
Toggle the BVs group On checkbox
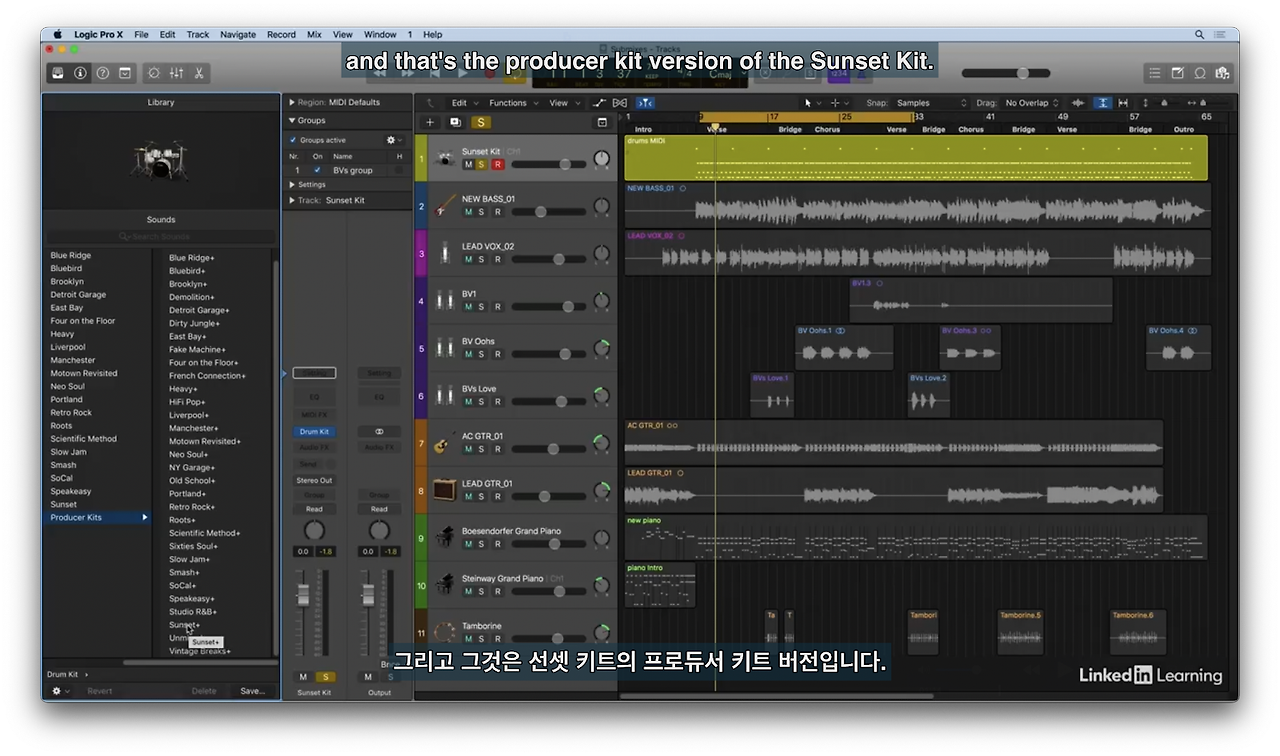tap(318, 170)
